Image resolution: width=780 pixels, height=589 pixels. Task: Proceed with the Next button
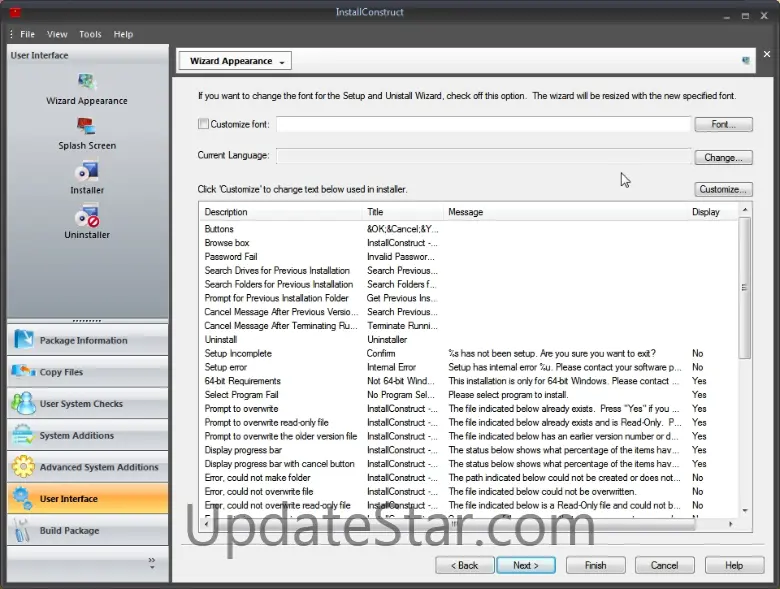[526, 565]
